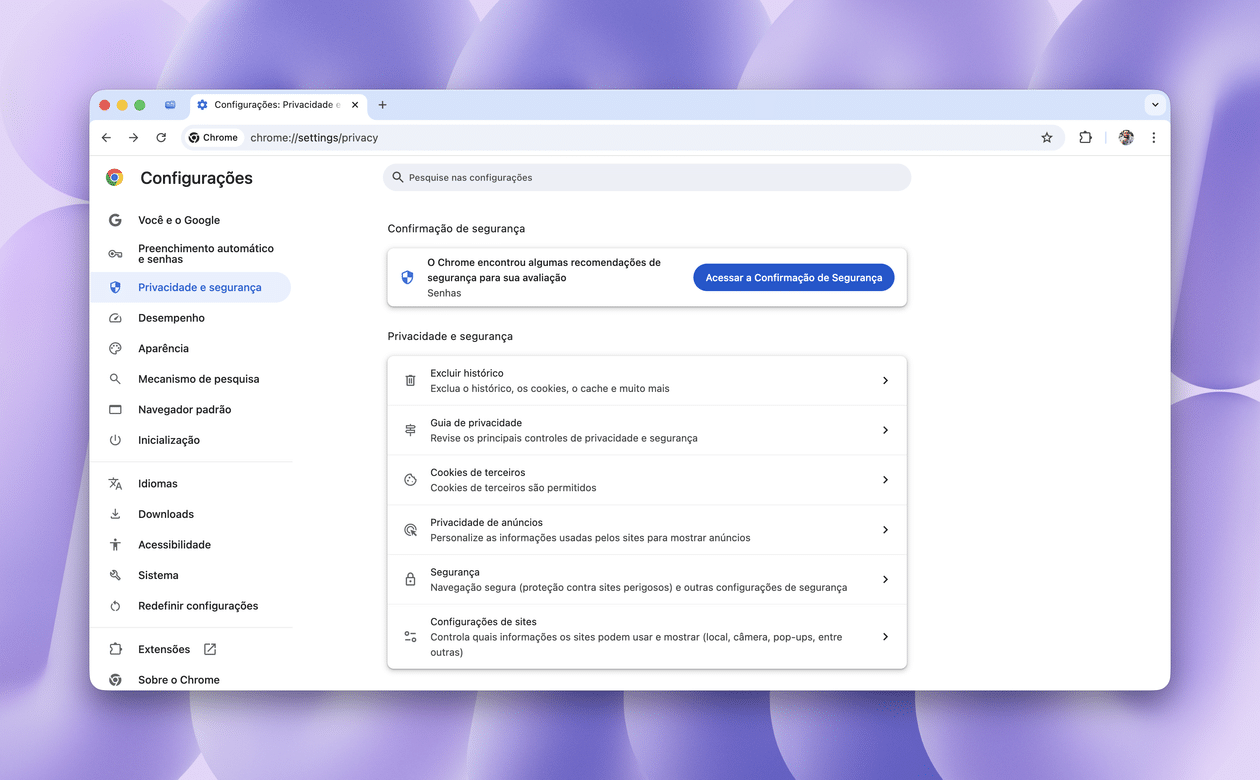This screenshot has height=780, width=1260.
Task: Close the Configurações tab
Action: pos(355,105)
